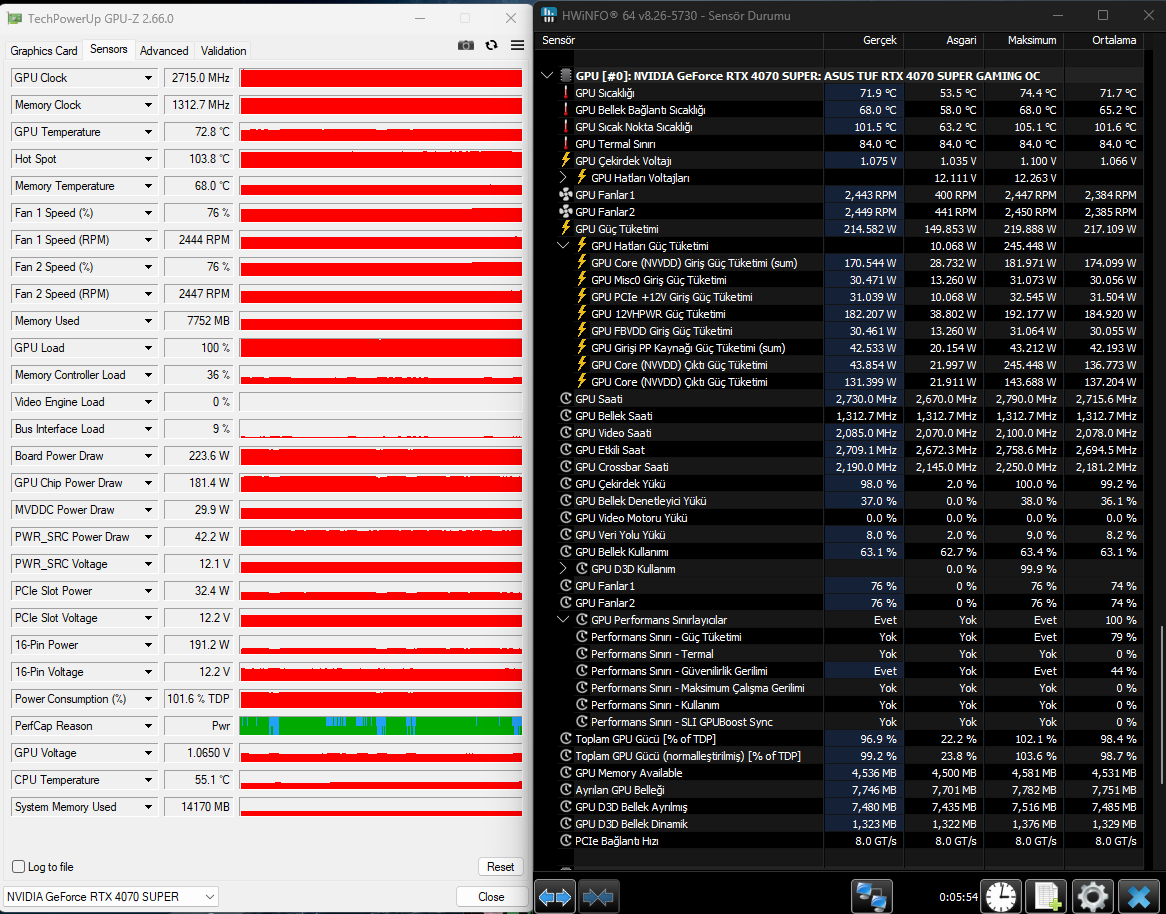Click 16-Pin Power value 191.2 W
1166x914 pixels.
tap(199, 645)
